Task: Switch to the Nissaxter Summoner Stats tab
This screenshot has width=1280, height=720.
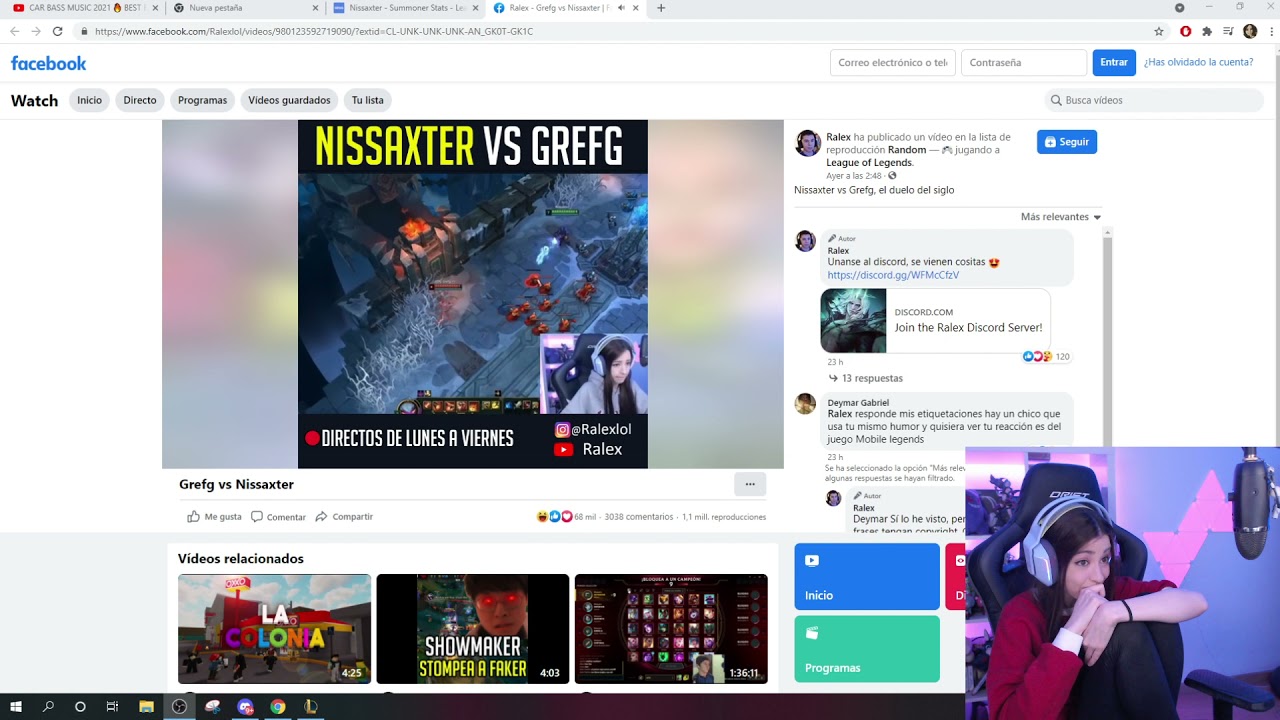Action: point(405,8)
